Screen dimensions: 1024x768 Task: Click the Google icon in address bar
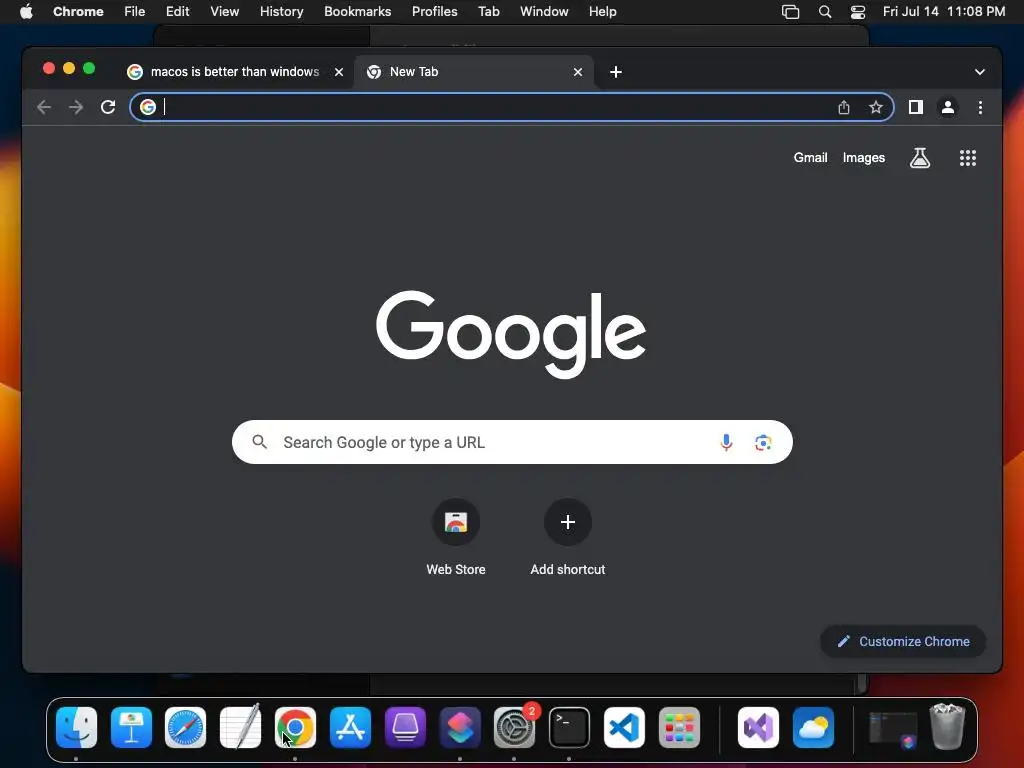click(148, 107)
